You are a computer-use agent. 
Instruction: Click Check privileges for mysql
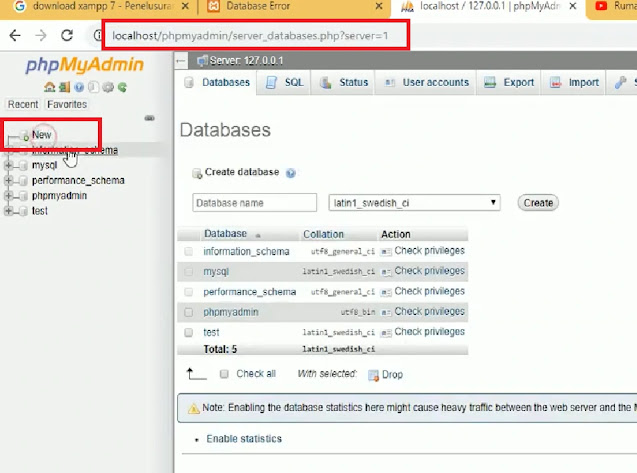429,271
